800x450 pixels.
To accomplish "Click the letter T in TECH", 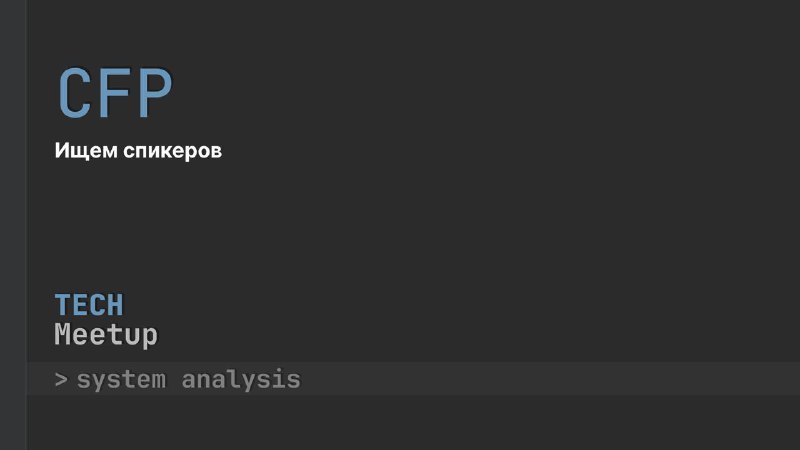I will pos(62,305).
